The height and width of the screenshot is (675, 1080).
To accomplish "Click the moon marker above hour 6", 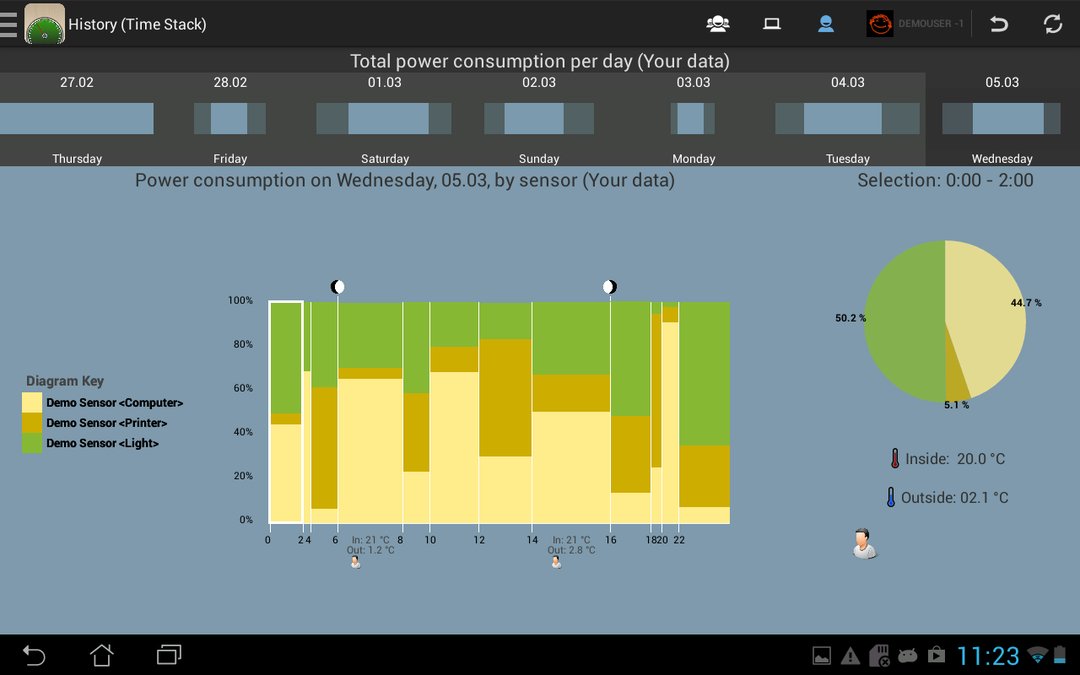I will click(x=338, y=287).
